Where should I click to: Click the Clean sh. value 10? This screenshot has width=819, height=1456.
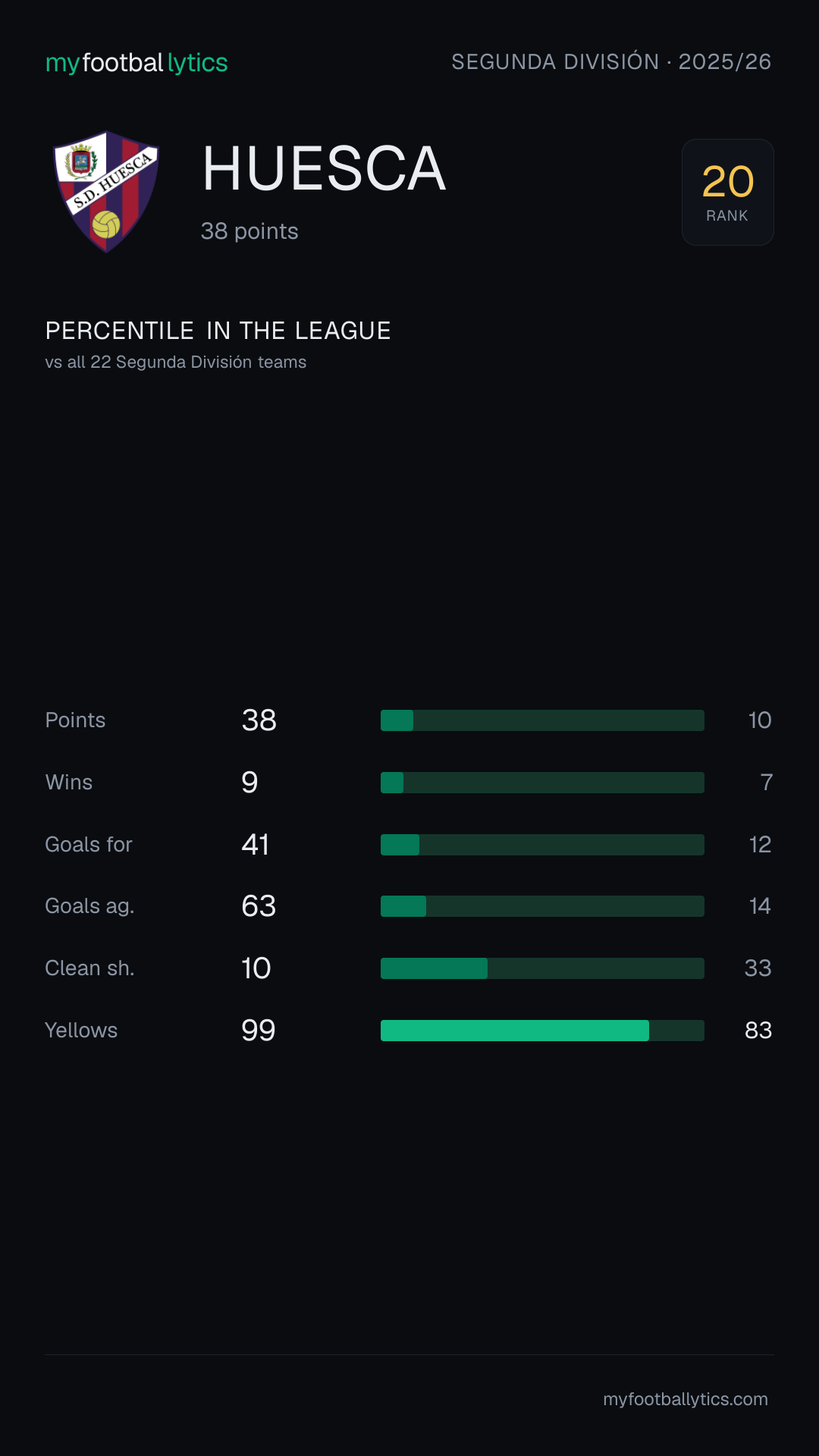coord(256,968)
